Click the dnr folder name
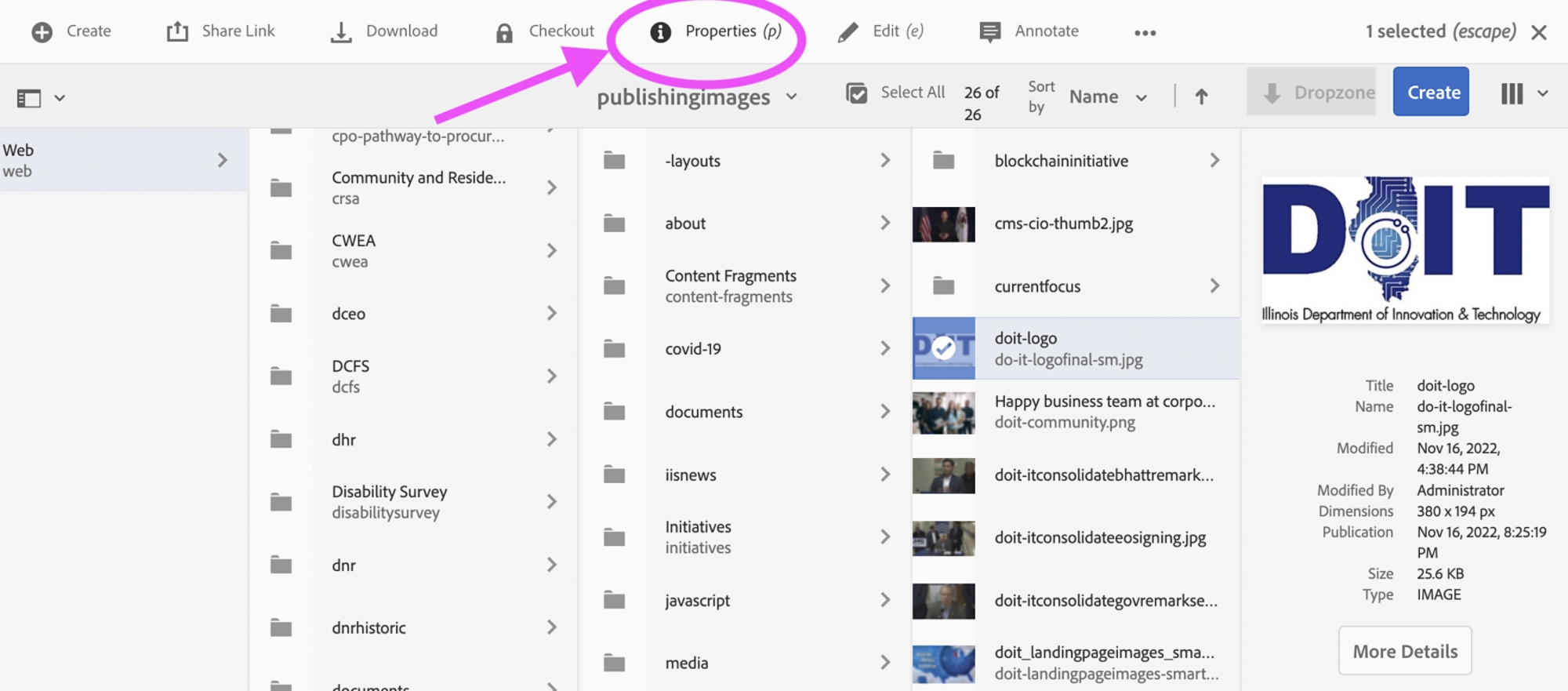The height and width of the screenshot is (691, 1568). click(343, 565)
